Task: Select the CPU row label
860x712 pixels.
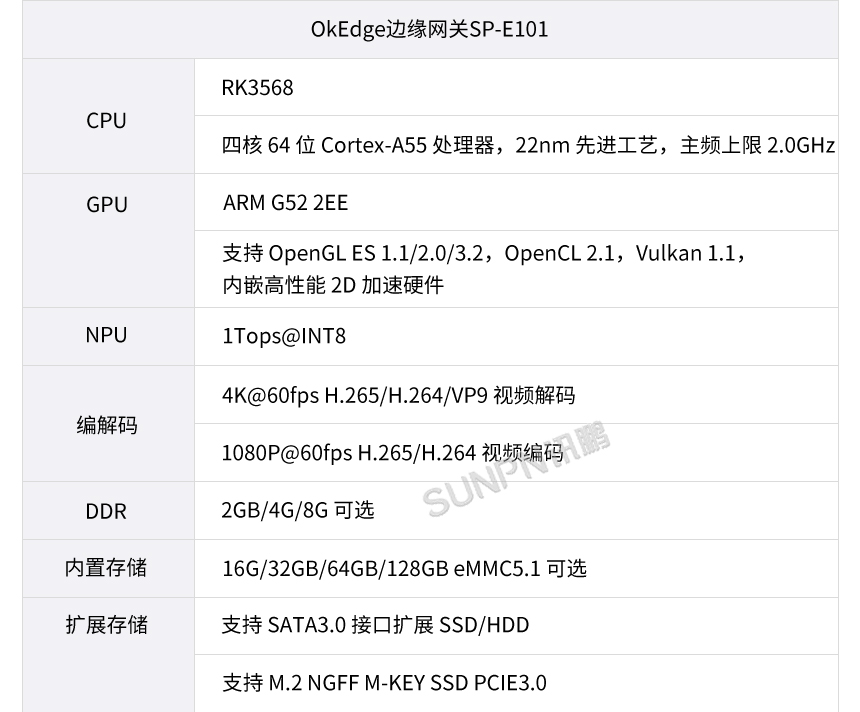Action: [x=107, y=121]
